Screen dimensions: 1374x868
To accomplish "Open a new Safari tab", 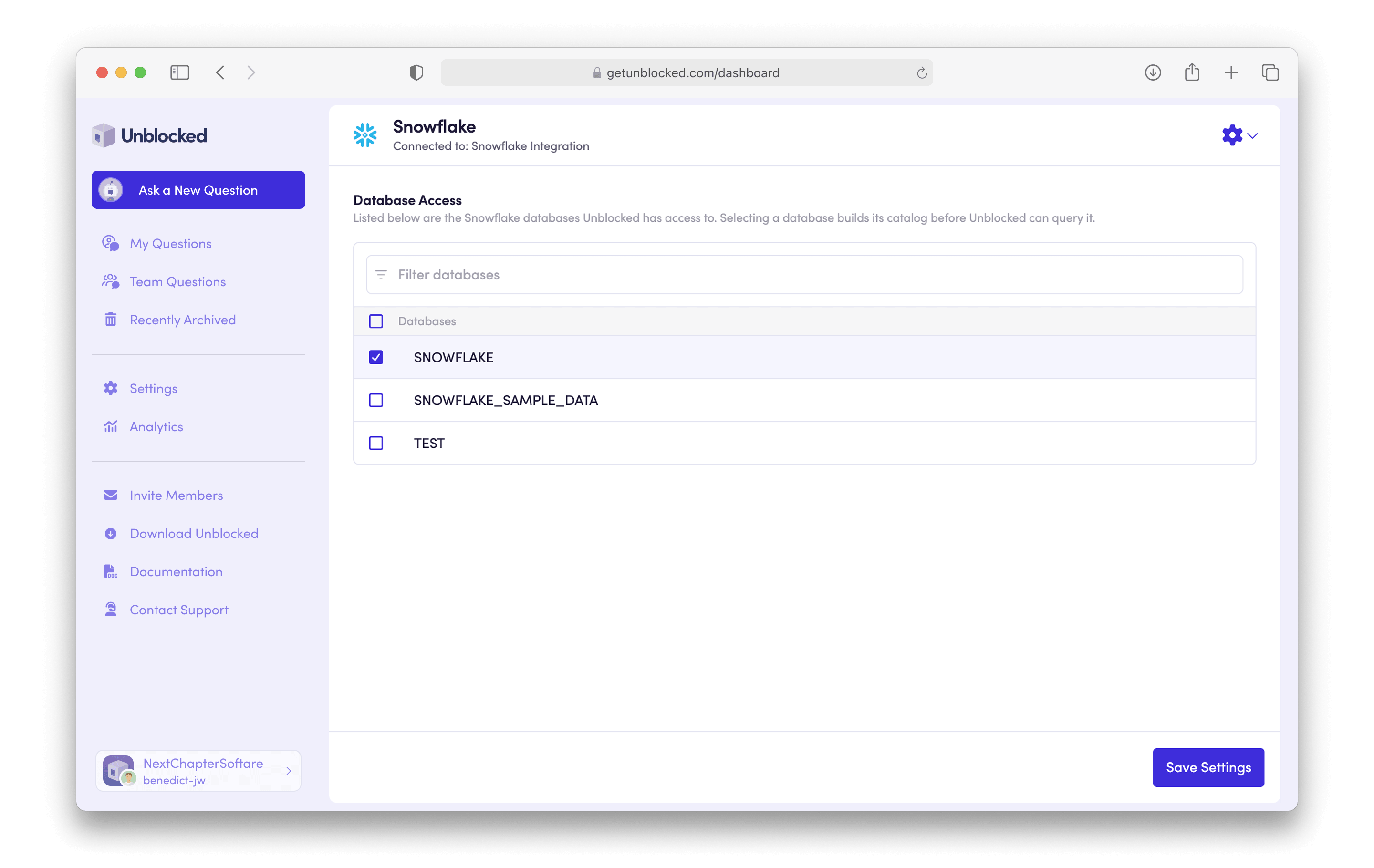I will [x=1231, y=72].
